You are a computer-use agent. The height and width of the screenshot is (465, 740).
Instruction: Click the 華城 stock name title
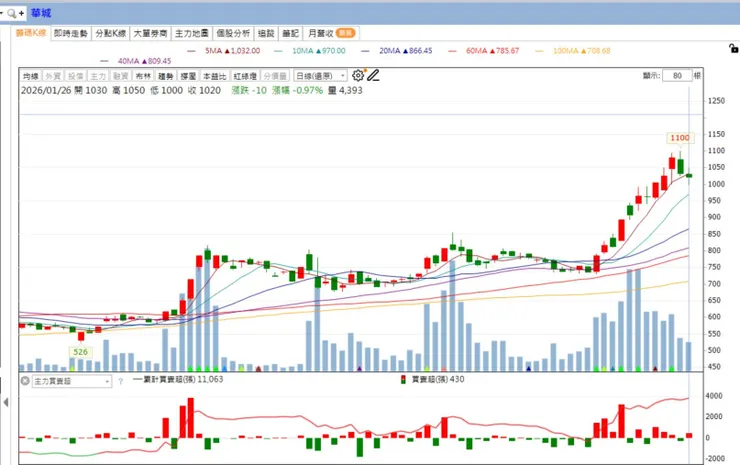tap(41, 13)
